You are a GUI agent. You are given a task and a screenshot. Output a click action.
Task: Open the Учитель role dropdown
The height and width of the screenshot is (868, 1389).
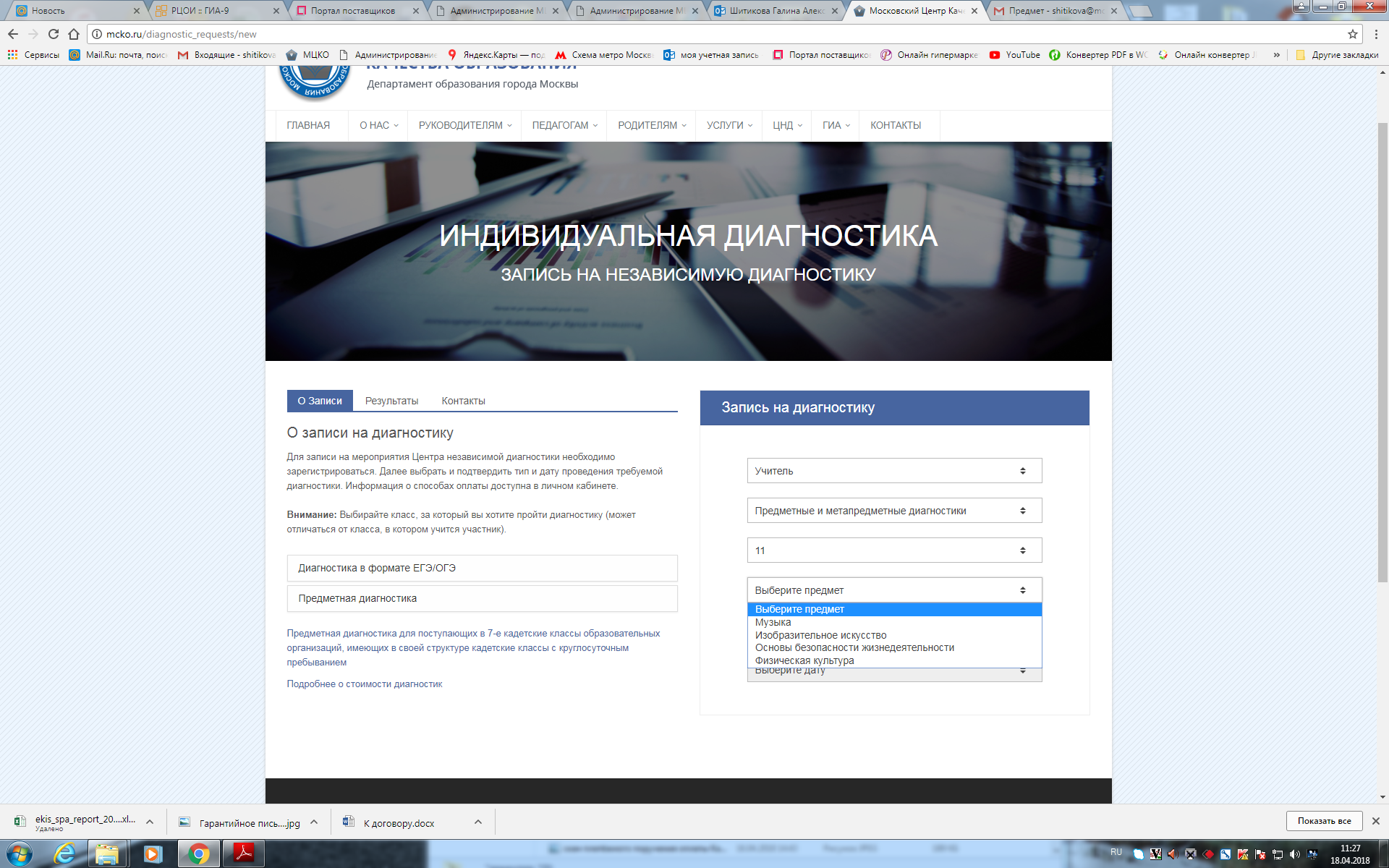tap(894, 471)
